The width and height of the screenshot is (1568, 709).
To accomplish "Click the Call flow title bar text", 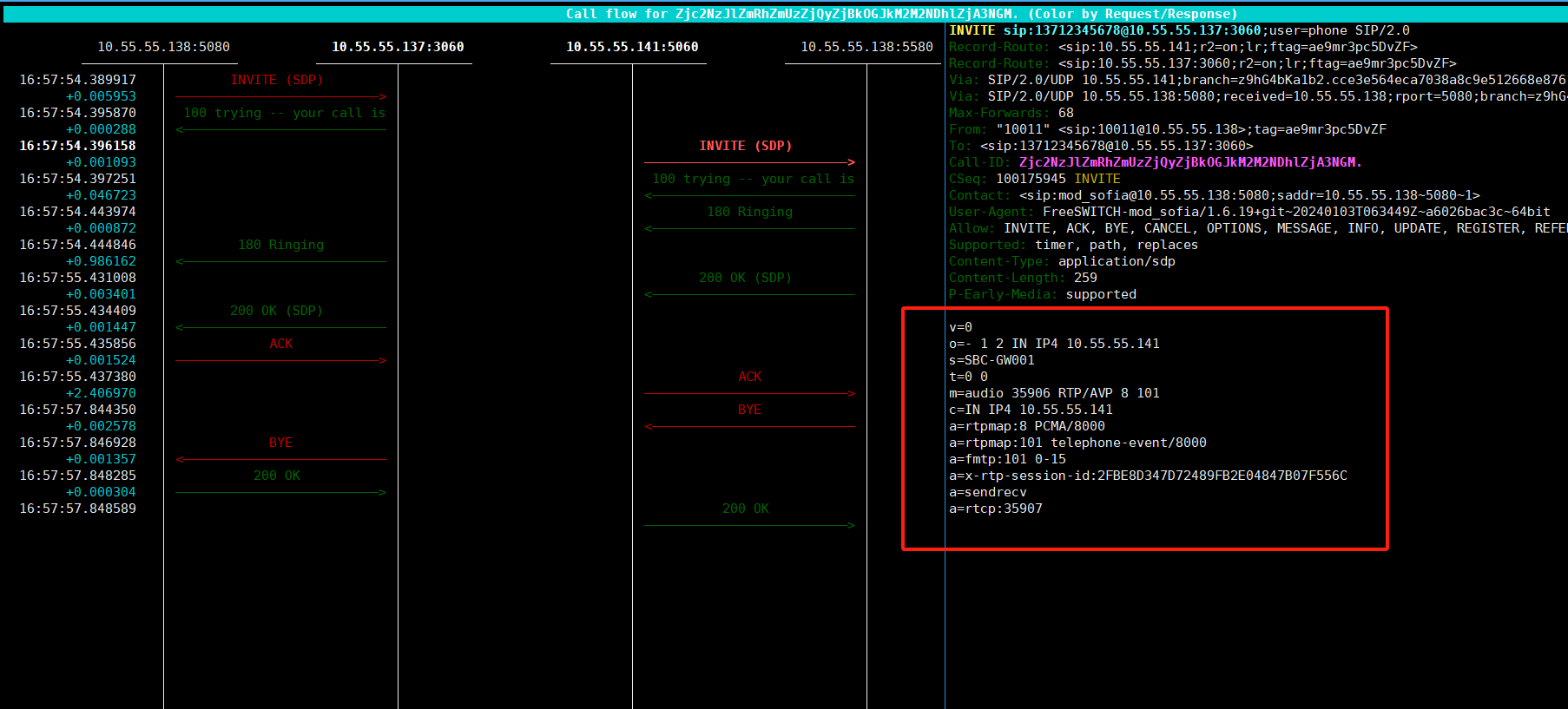I will [901, 14].
